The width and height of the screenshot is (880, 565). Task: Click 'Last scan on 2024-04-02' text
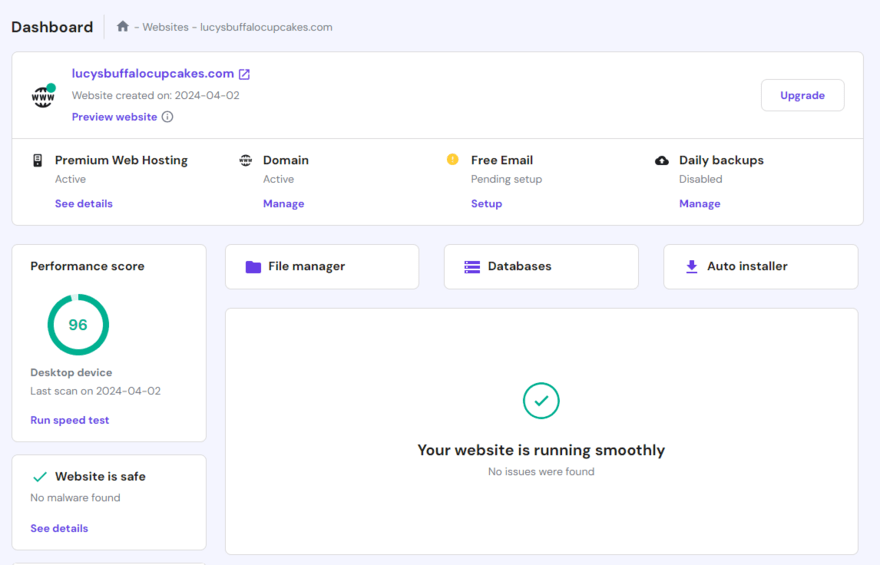(x=95, y=391)
